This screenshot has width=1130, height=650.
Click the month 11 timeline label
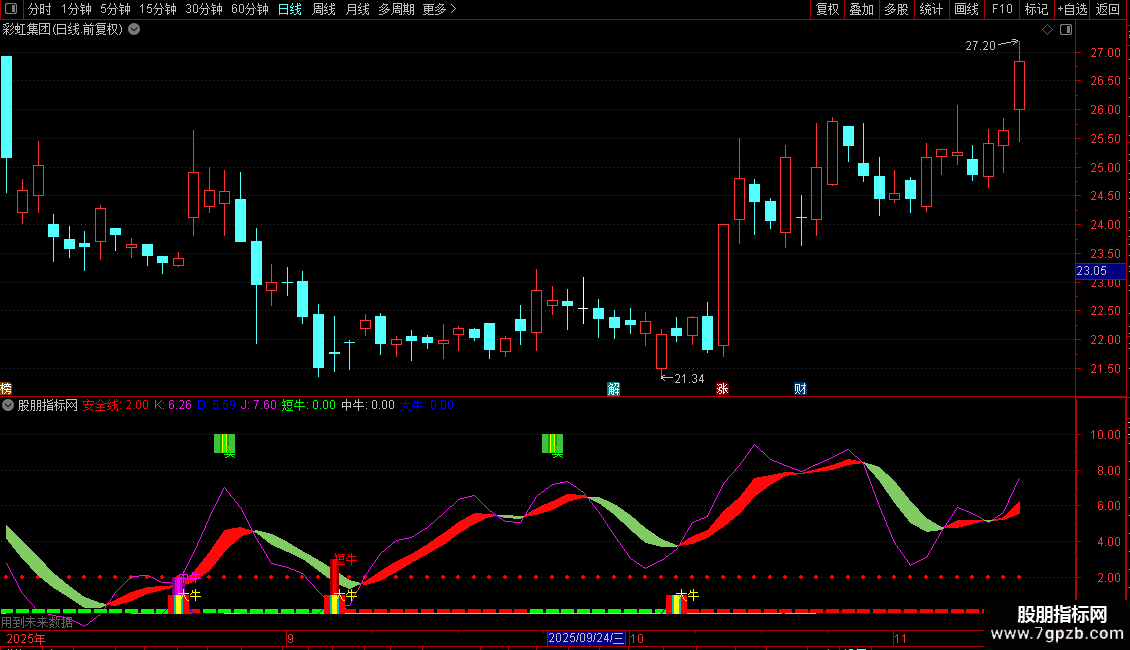coord(900,638)
